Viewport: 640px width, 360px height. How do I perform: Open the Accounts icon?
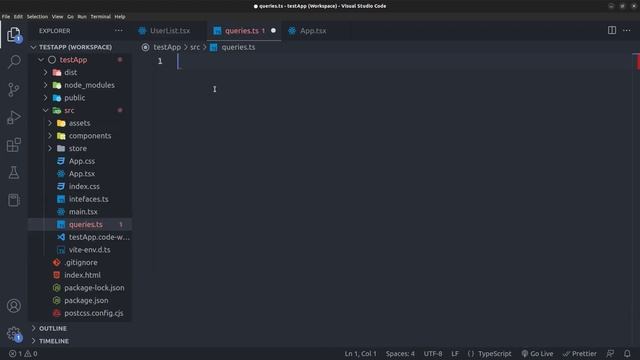tap(14, 306)
